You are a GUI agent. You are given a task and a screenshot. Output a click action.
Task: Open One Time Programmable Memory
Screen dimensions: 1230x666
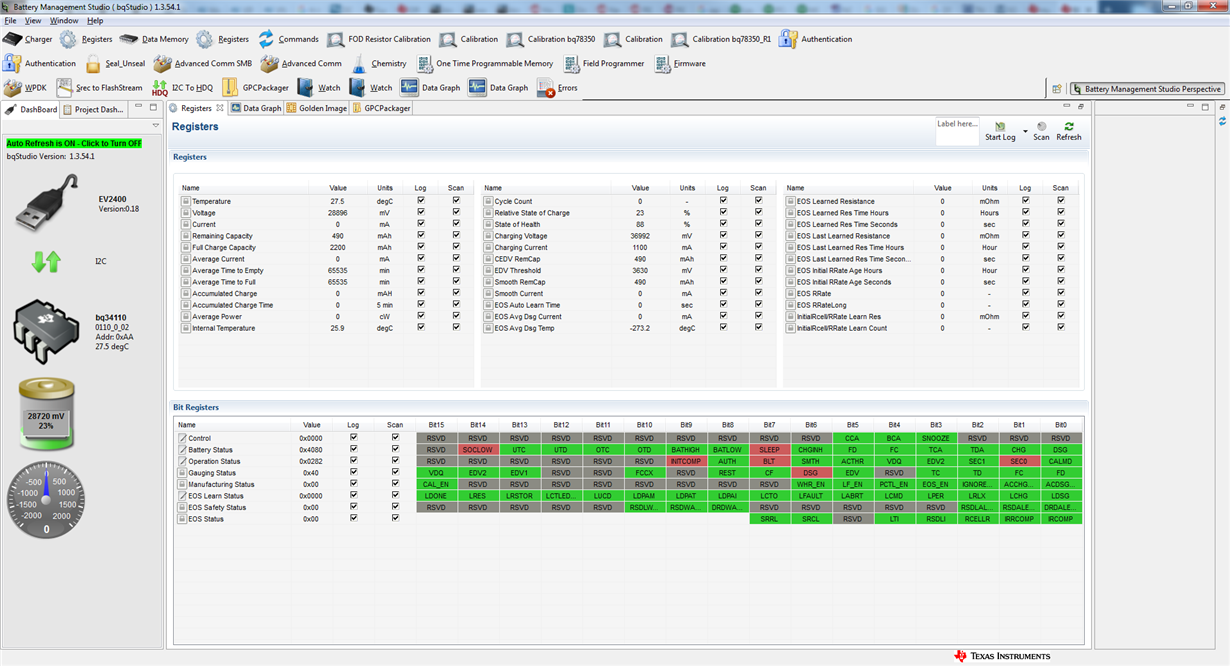484,64
